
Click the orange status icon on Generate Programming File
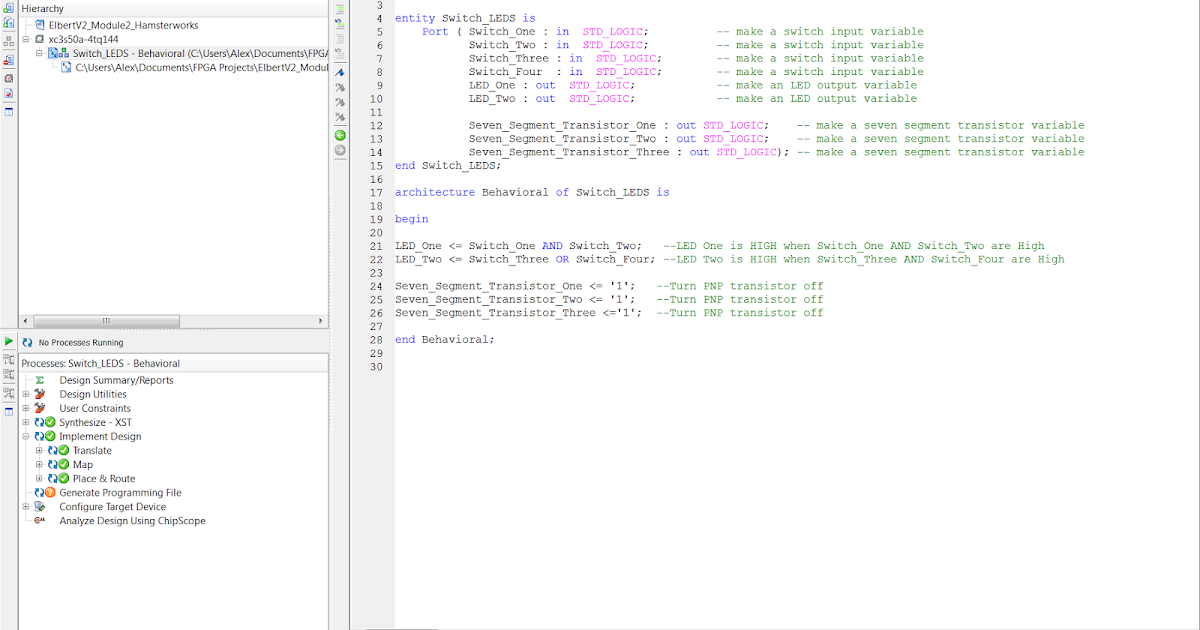(49, 493)
